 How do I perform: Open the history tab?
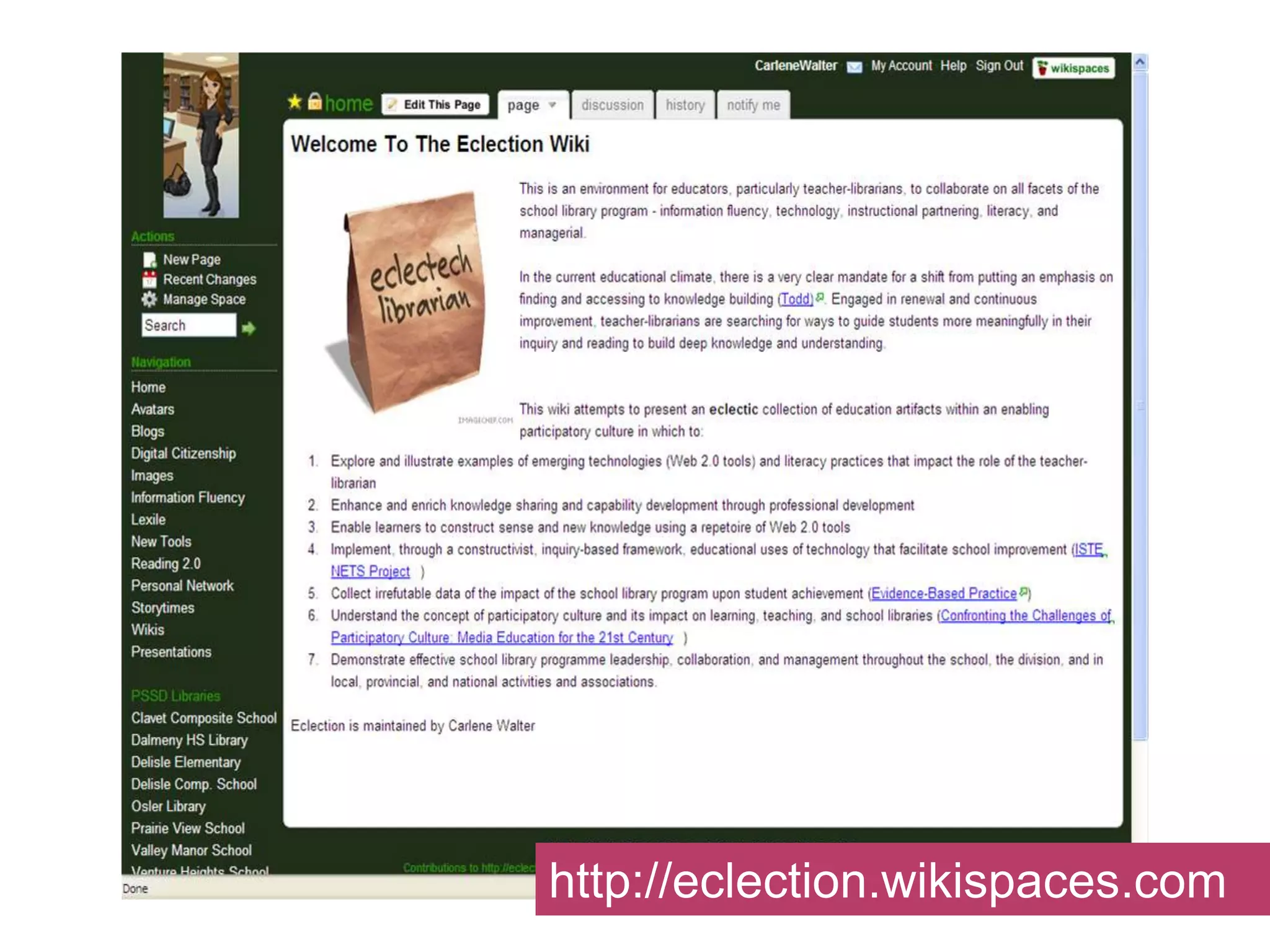click(685, 105)
